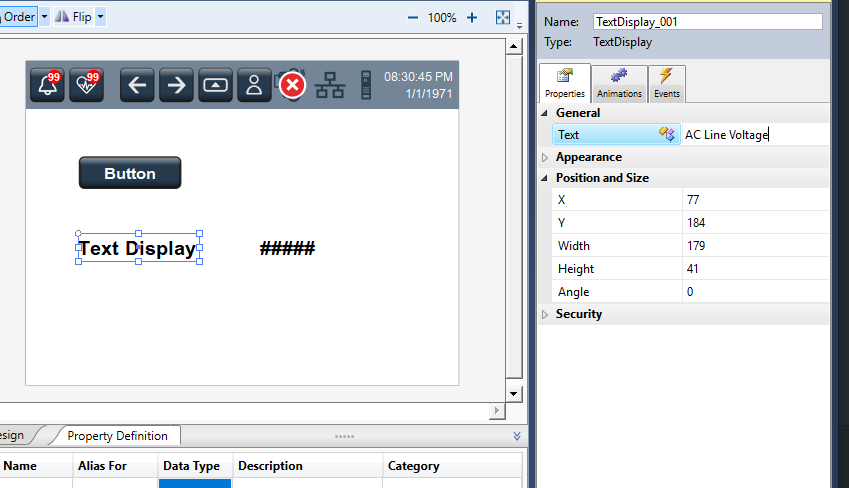Zoom in with the plus icon
The image size is (849, 488).
[x=472, y=18]
